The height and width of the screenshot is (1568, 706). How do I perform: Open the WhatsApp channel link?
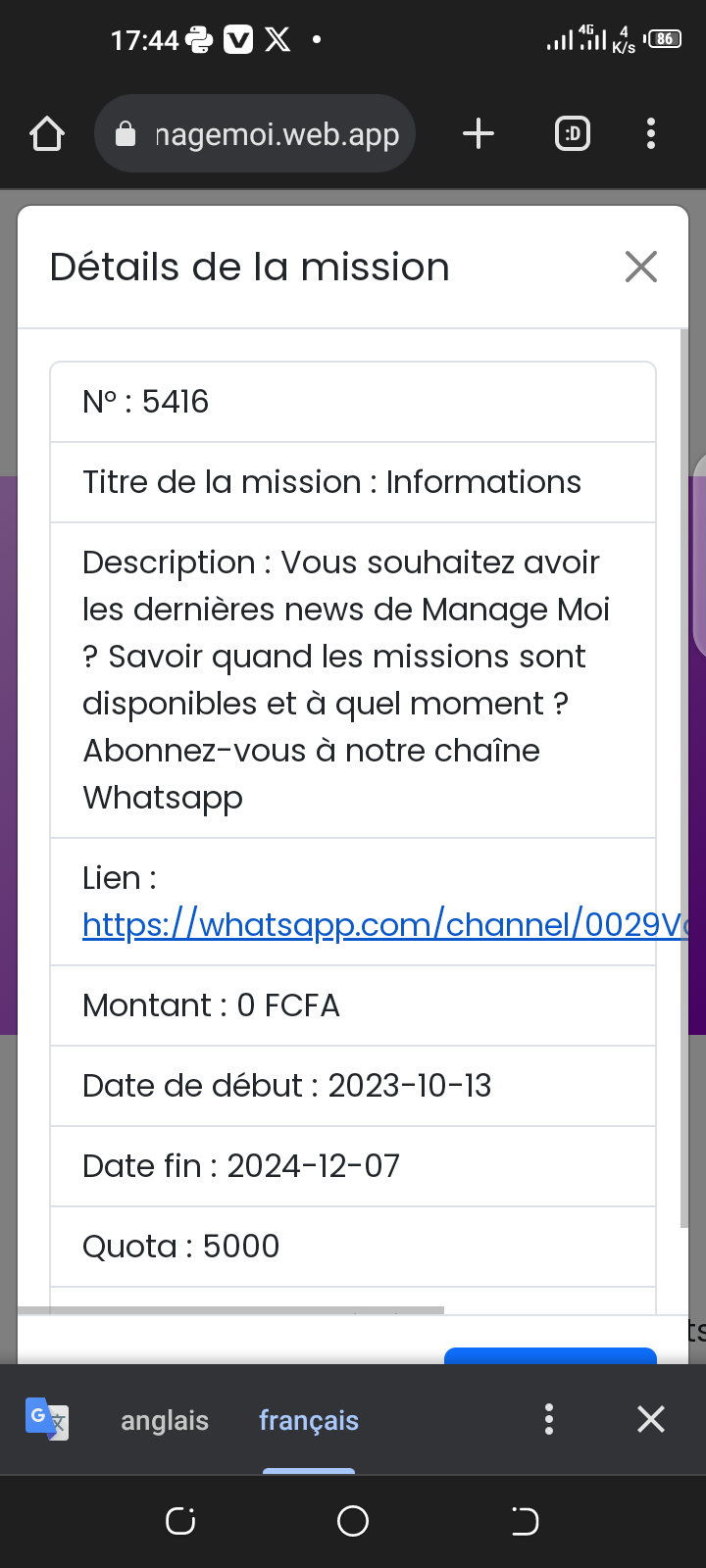point(384,925)
